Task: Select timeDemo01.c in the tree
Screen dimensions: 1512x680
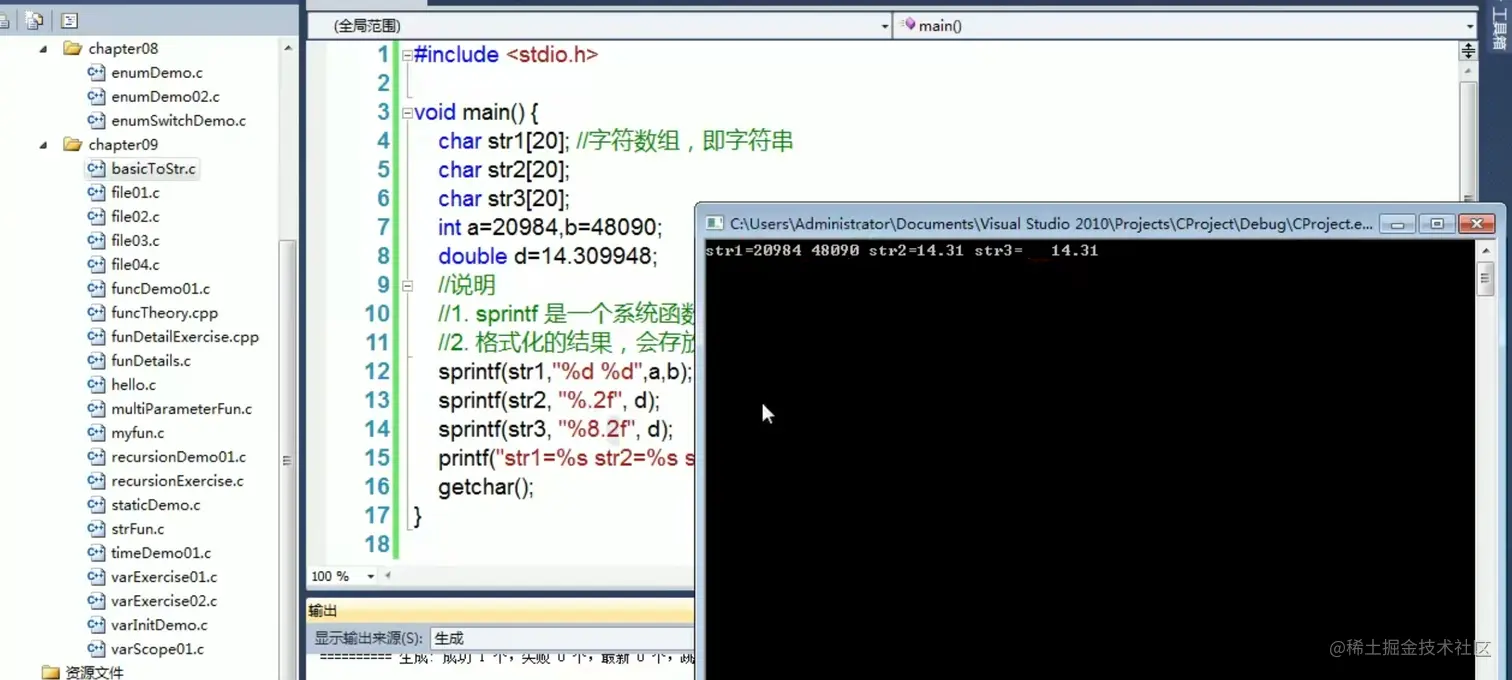Action: pos(161,552)
